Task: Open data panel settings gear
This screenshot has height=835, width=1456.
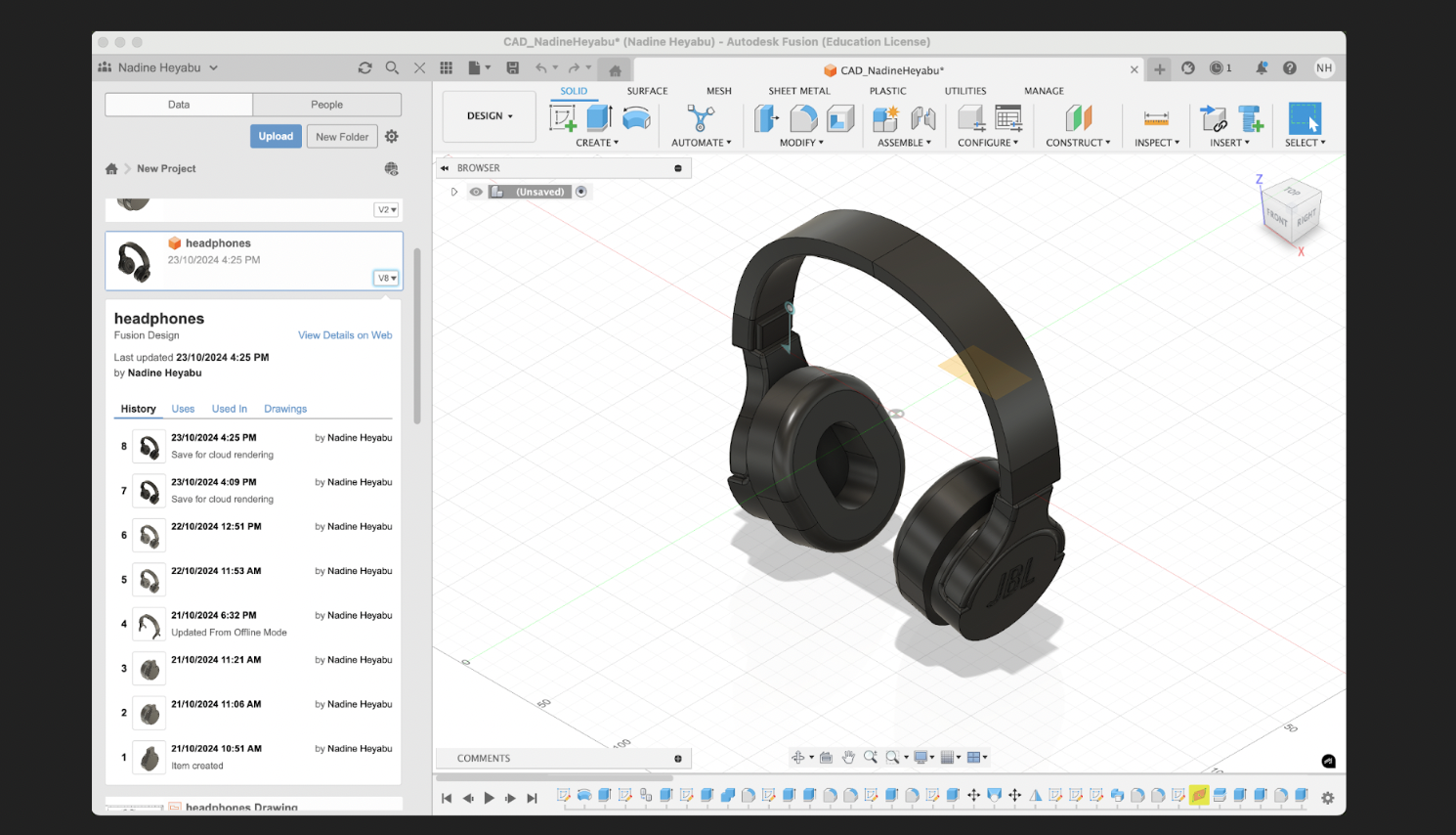Action: coord(392,137)
